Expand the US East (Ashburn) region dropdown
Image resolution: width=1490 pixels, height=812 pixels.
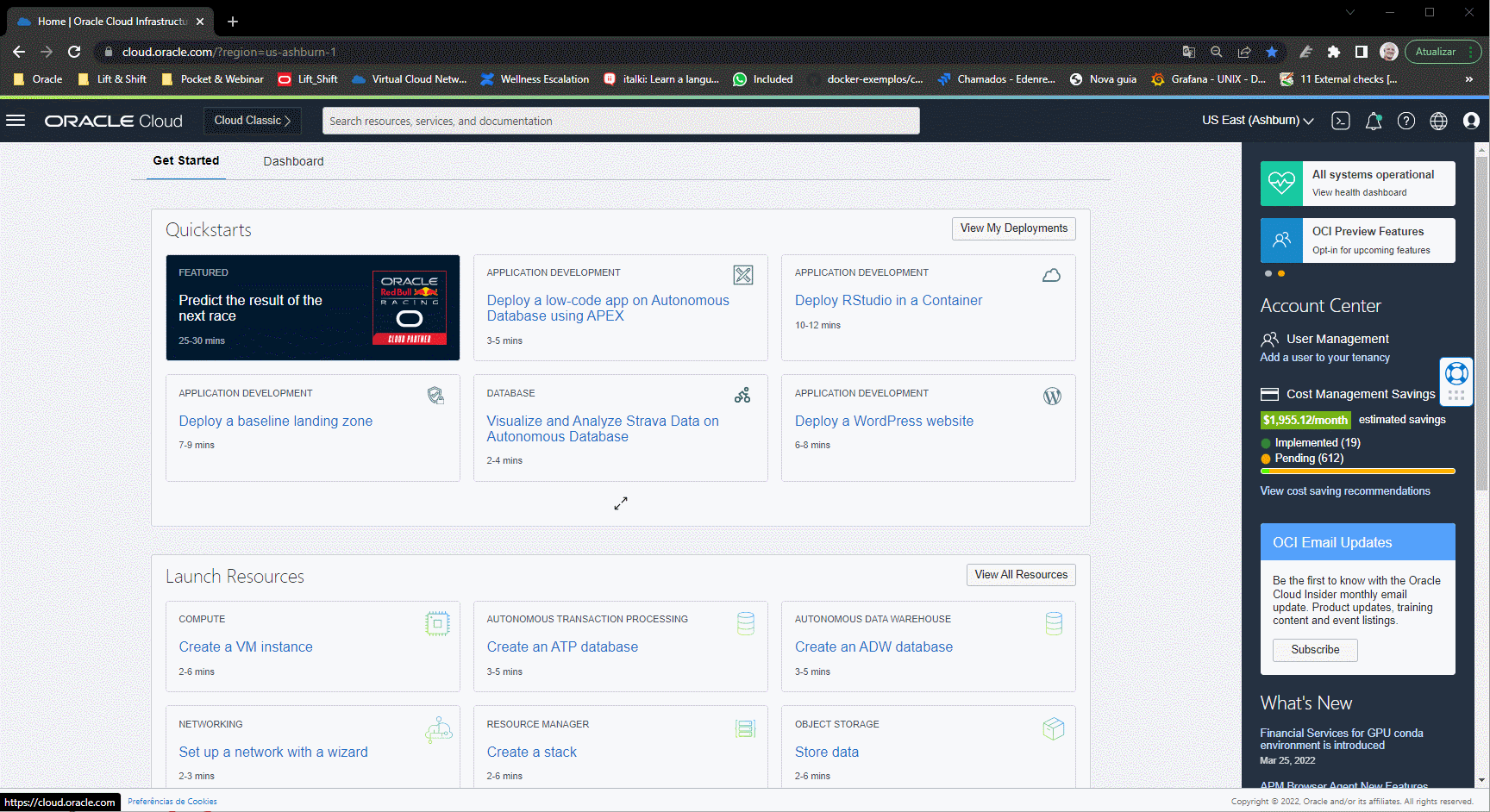click(x=1257, y=121)
